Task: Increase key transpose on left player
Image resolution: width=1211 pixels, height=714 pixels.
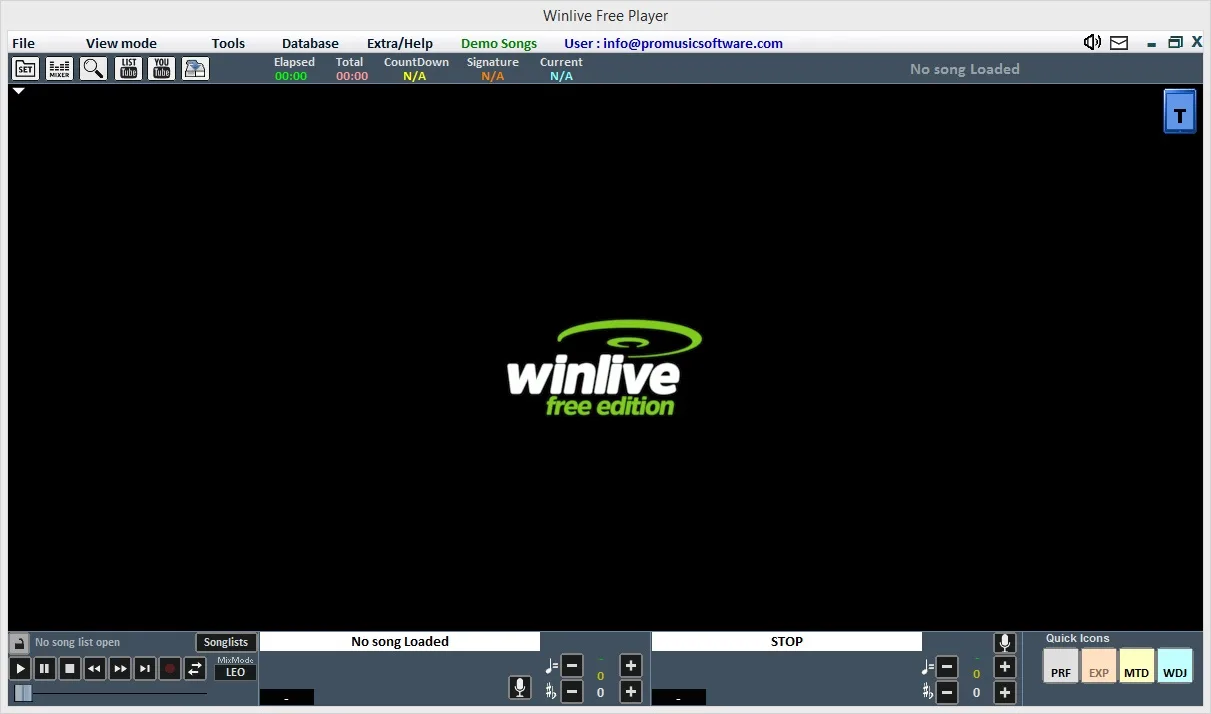Action: click(631, 692)
